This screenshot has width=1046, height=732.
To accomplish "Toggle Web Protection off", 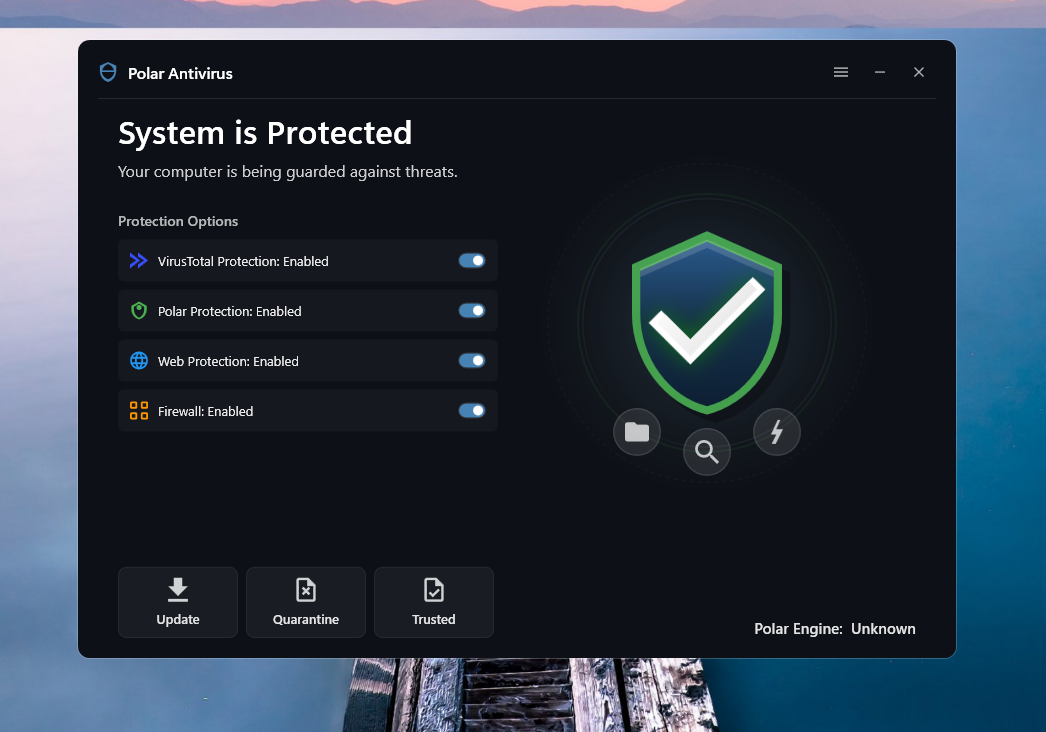I will [472, 361].
